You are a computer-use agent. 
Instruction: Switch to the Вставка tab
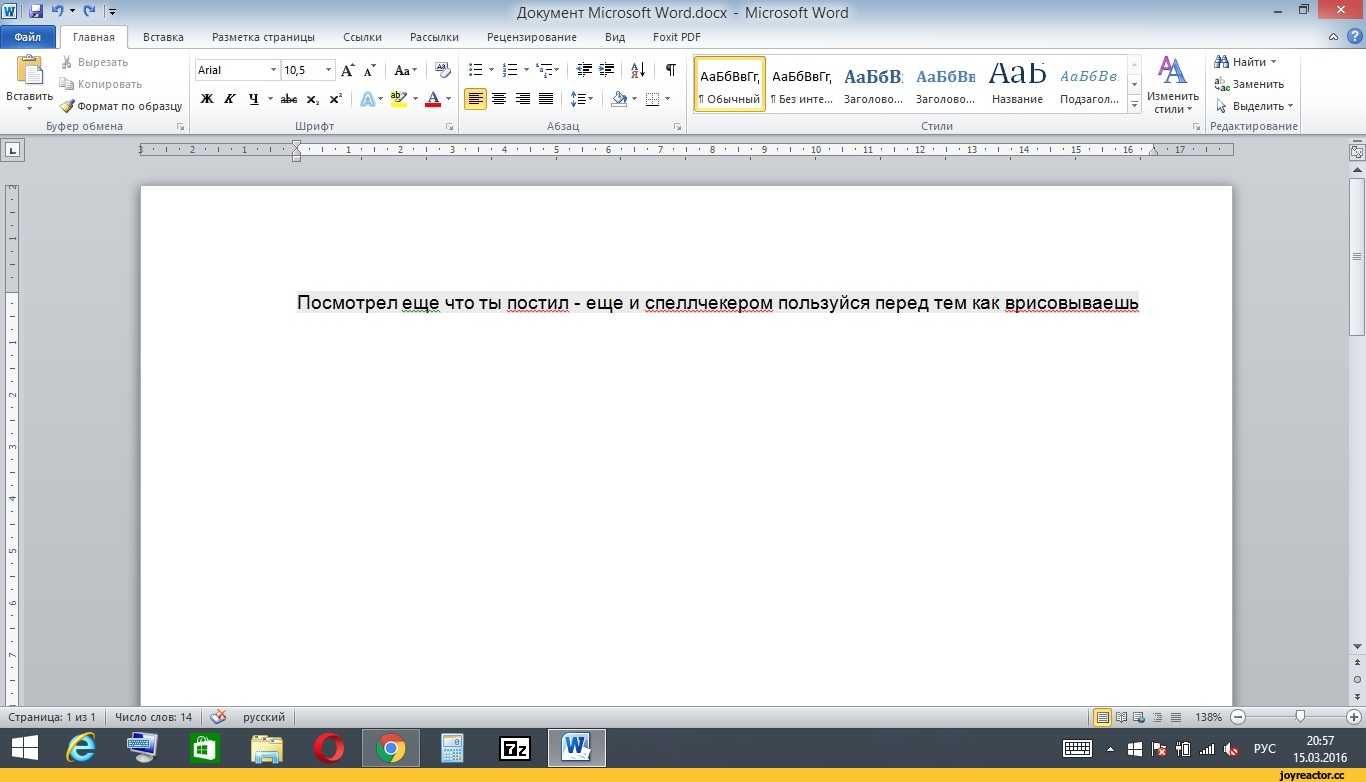(163, 37)
